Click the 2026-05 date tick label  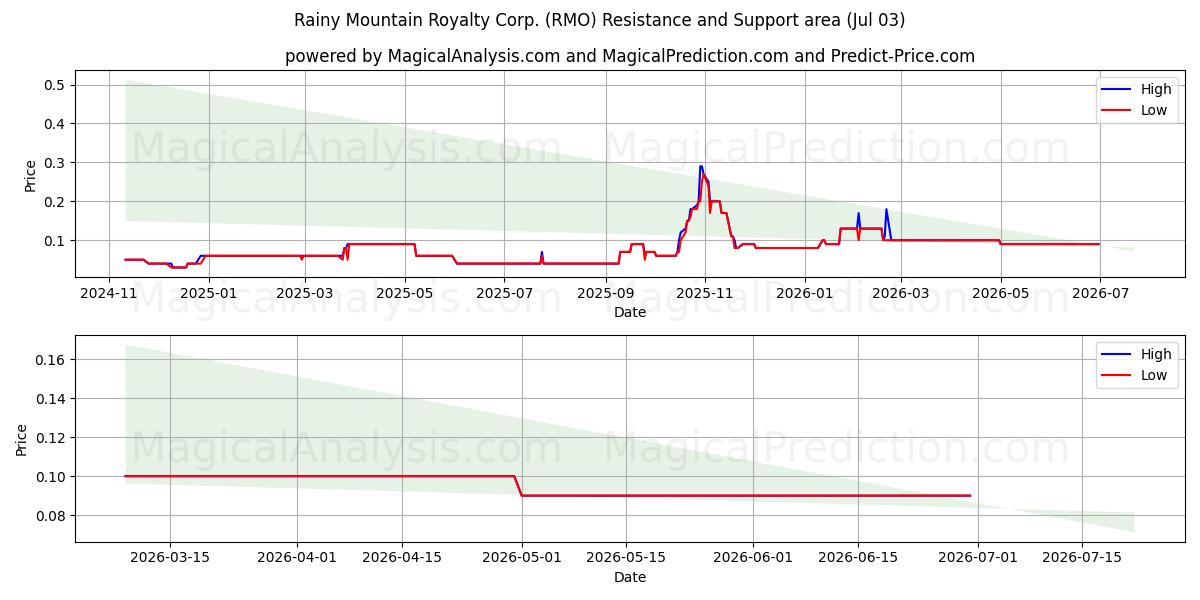pyautogui.click(x=1001, y=294)
